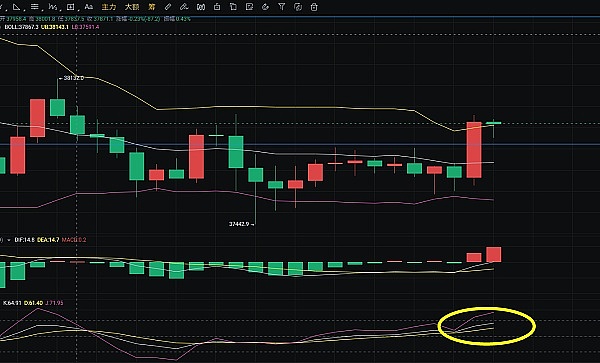
Task: Click the KDJ D 61.40 label
Action: (x=33, y=303)
